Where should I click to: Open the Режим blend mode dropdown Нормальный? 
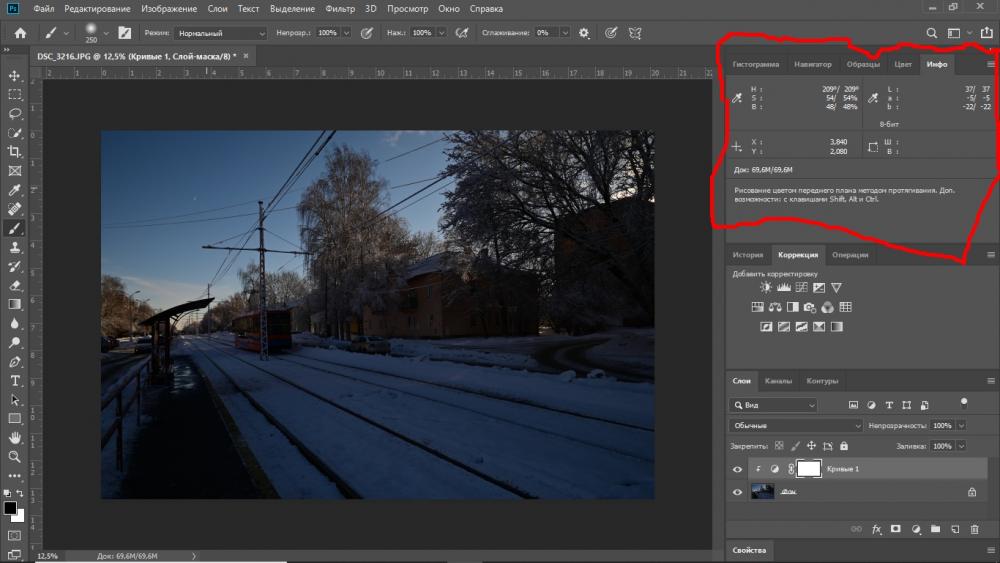tap(221, 33)
